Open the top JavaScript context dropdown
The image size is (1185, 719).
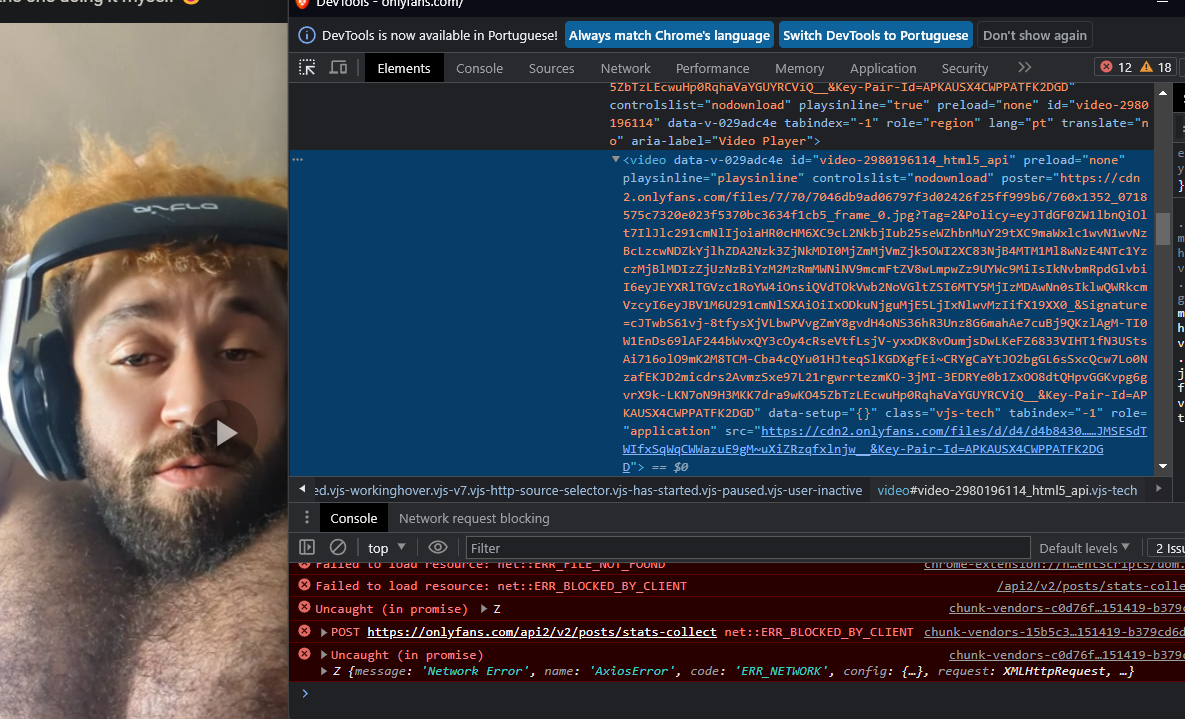(386, 548)
